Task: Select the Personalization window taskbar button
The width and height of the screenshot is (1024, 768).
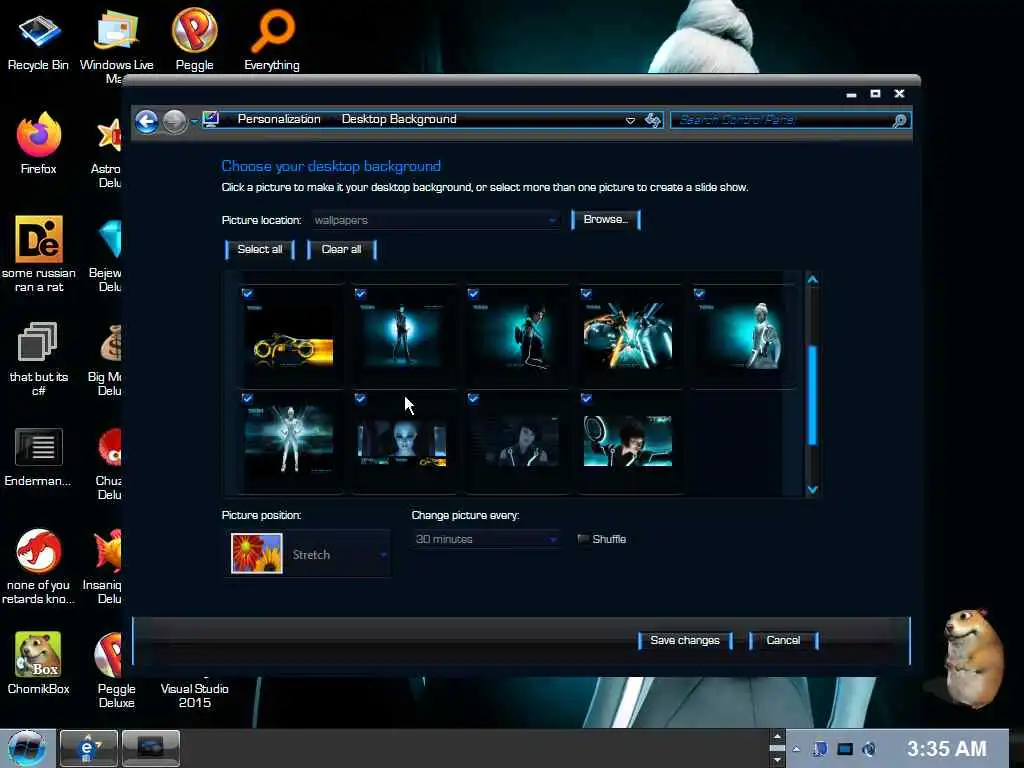Action: tap(150, 748)
